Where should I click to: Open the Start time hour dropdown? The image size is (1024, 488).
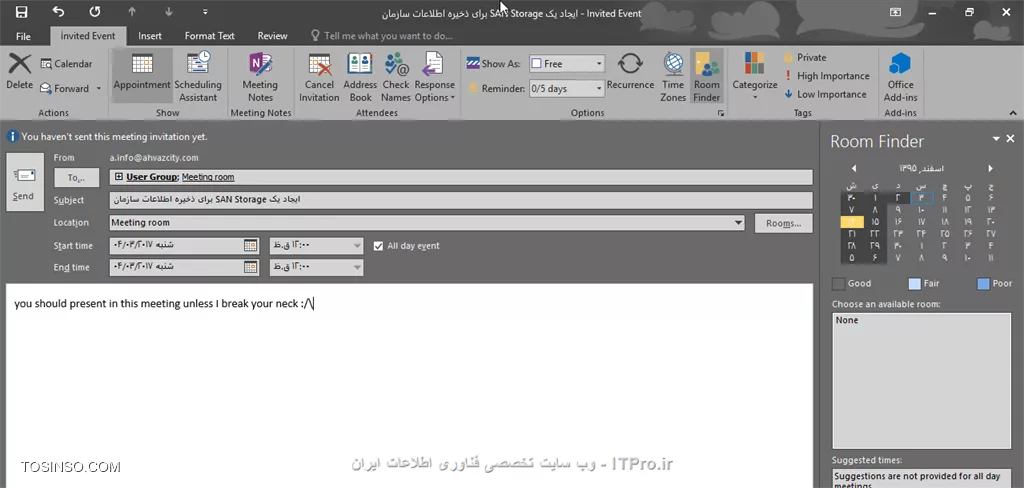(357, 246)
